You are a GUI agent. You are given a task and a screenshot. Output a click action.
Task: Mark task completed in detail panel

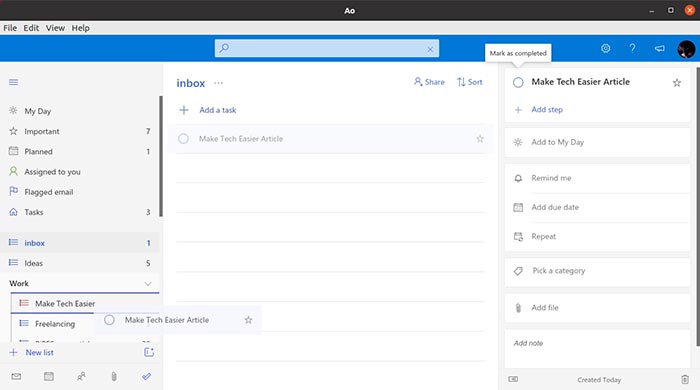coord(518,83)
